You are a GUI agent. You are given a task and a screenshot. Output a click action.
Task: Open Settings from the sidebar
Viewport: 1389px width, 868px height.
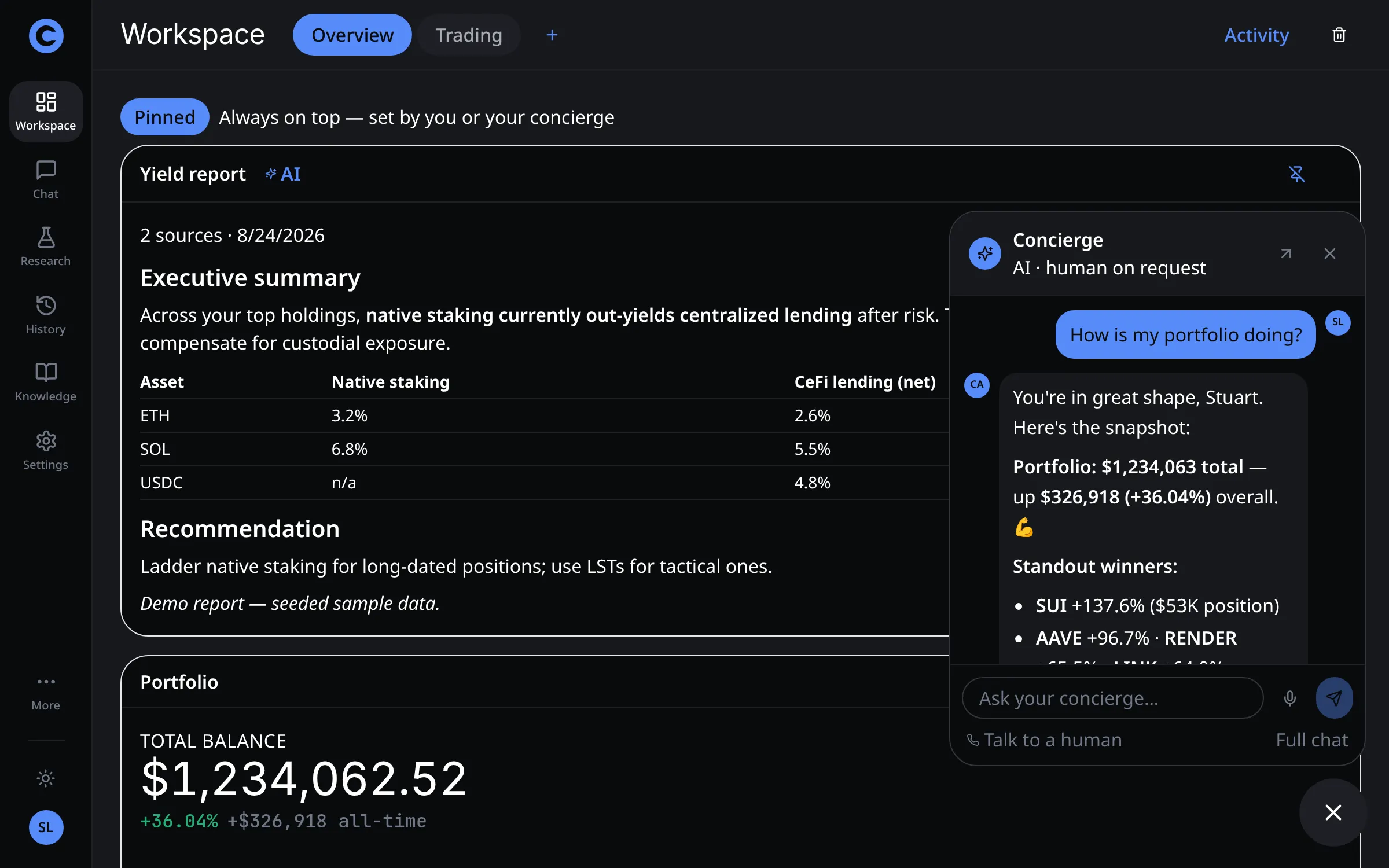[46, 450]
